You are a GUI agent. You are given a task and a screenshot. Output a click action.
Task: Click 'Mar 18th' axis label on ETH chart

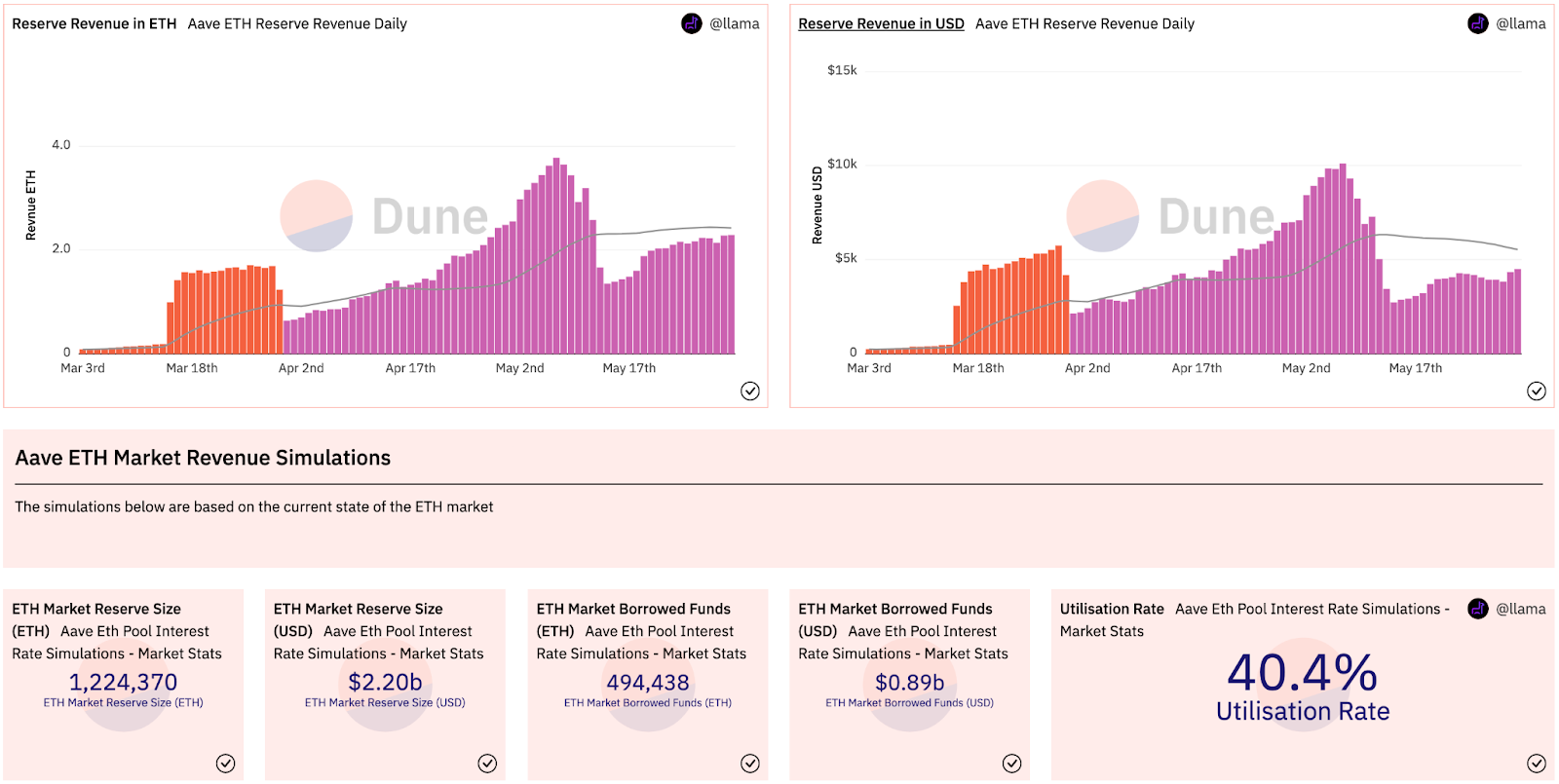192,368
